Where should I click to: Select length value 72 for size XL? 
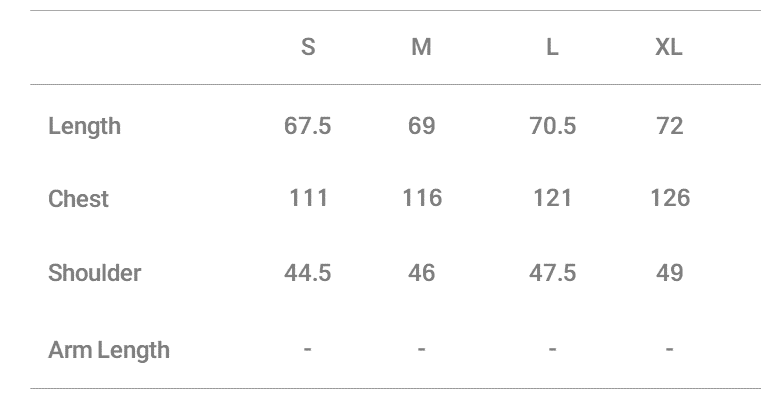[x=669, y=126]
